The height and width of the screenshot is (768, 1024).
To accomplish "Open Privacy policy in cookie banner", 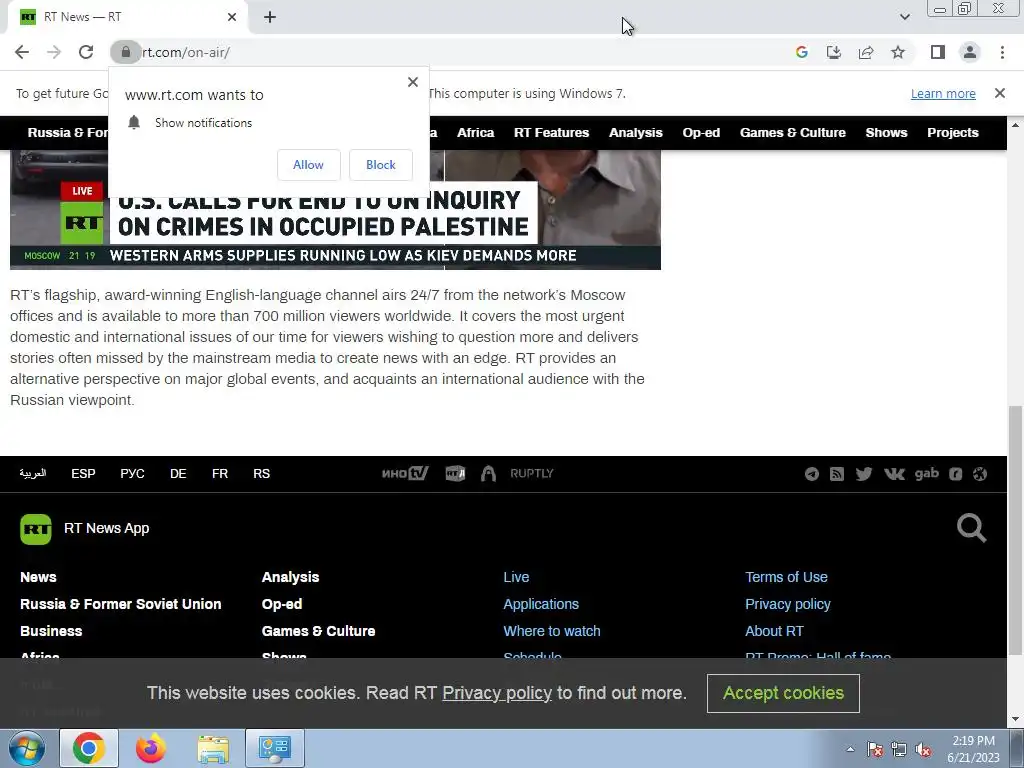I will tap(497, 693).
